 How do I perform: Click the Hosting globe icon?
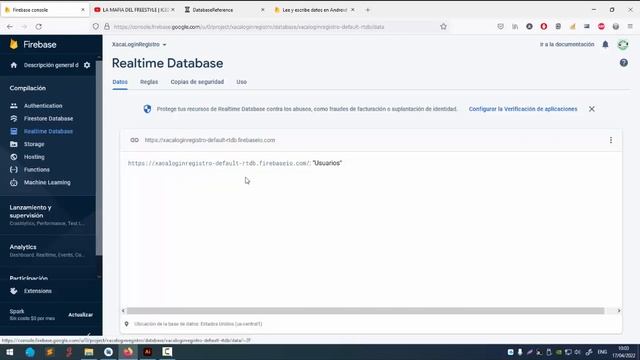click(x=14, y=157)
